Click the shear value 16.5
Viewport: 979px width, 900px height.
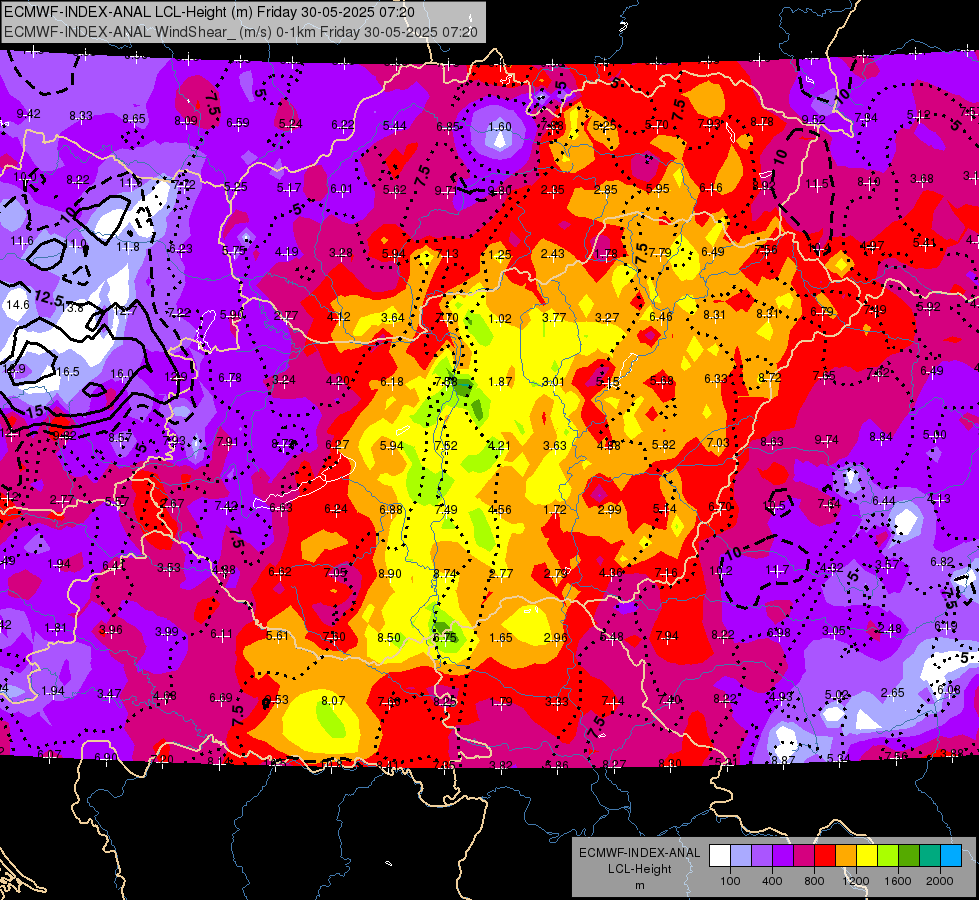tap(67, 372)
